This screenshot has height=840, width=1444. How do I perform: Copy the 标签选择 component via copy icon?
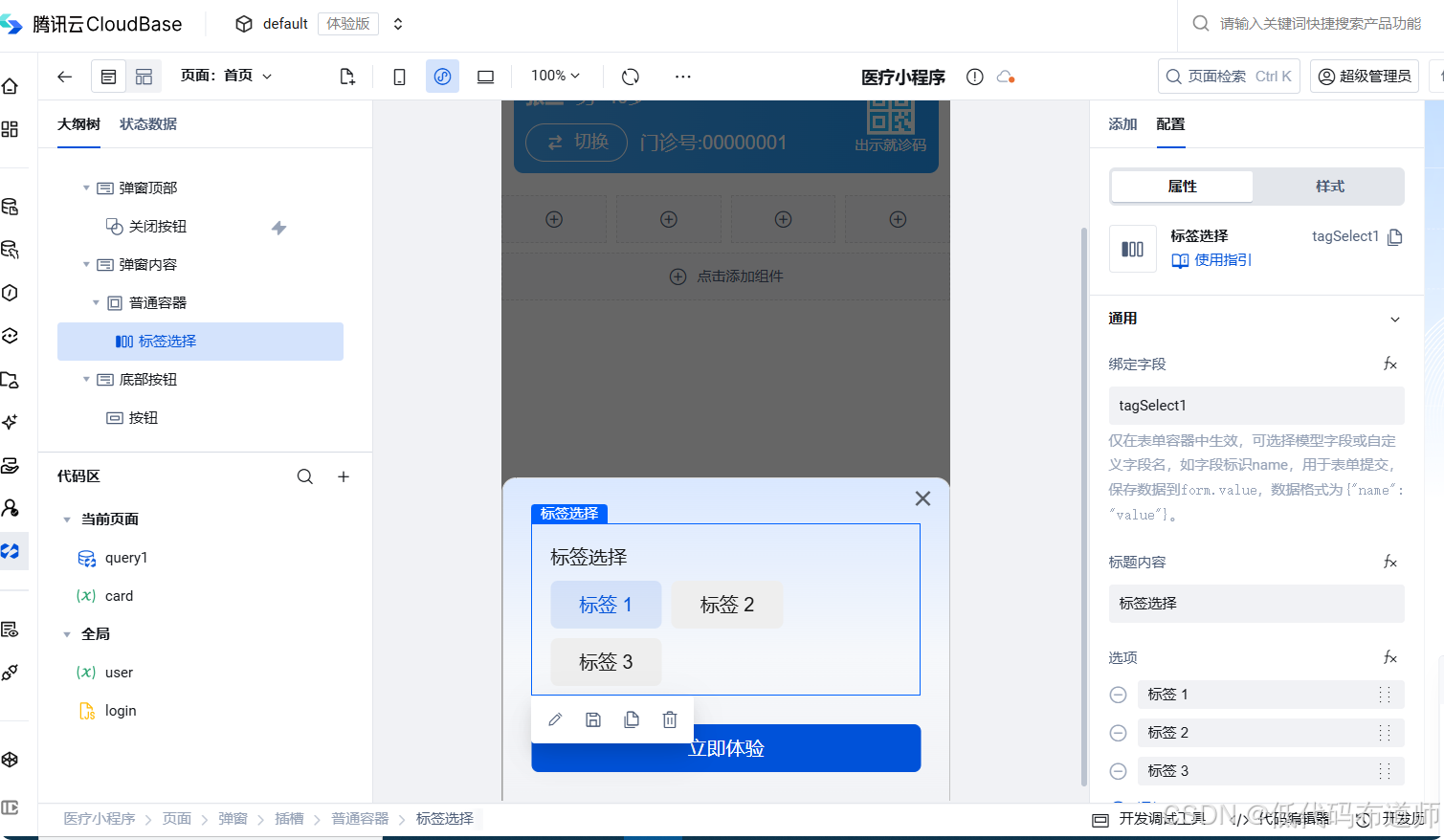(631, 718)
